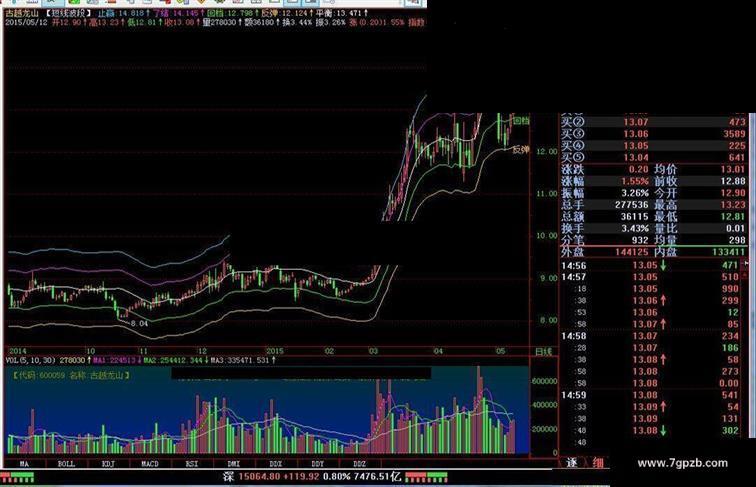Select the tick row with volume 302
The height and width of the screenshot is (487, 756).
tap(650, 431)
